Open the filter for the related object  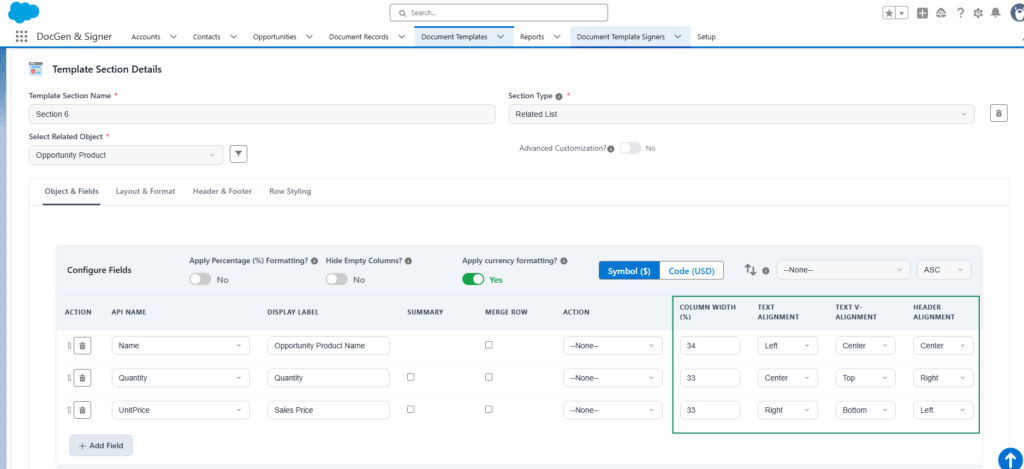(238, 155)
